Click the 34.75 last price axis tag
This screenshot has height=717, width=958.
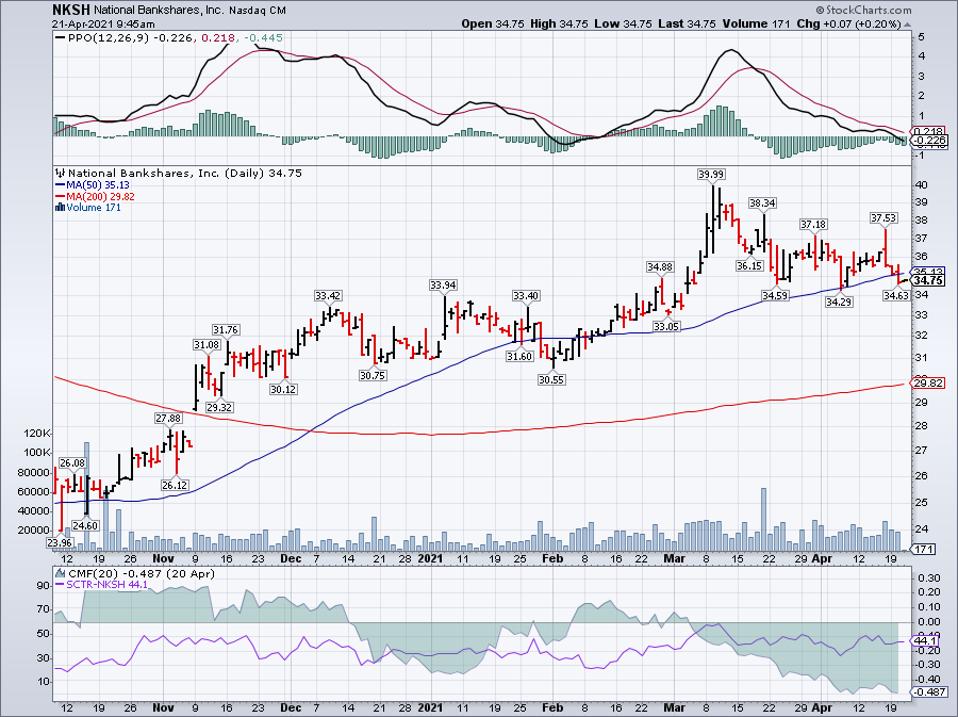tap(928, 281)
